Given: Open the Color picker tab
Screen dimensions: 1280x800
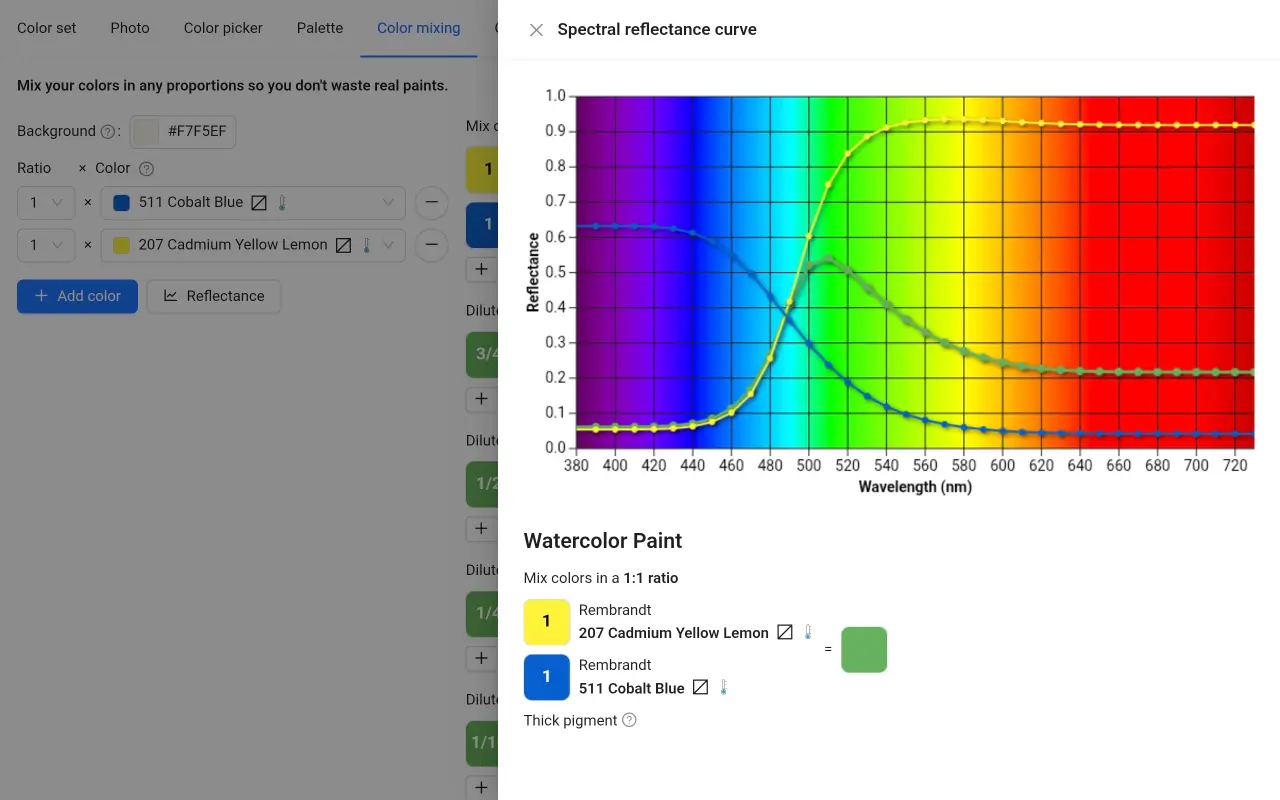Looking at the screenshot, I should point(222,28).
